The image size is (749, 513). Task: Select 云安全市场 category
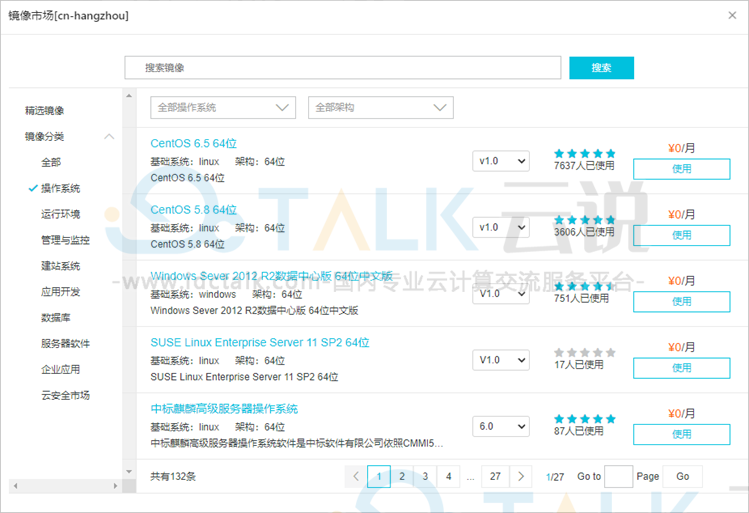(65, 395)
